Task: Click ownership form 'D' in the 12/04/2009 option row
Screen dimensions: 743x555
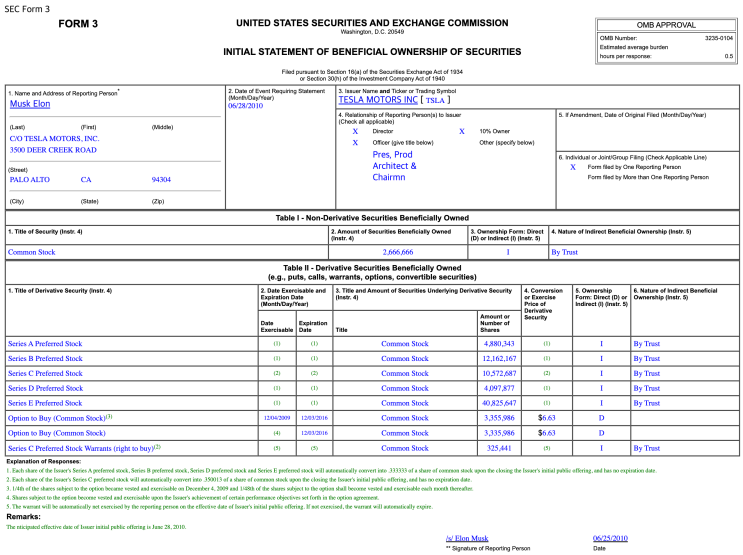Action: tap(601, 418)
